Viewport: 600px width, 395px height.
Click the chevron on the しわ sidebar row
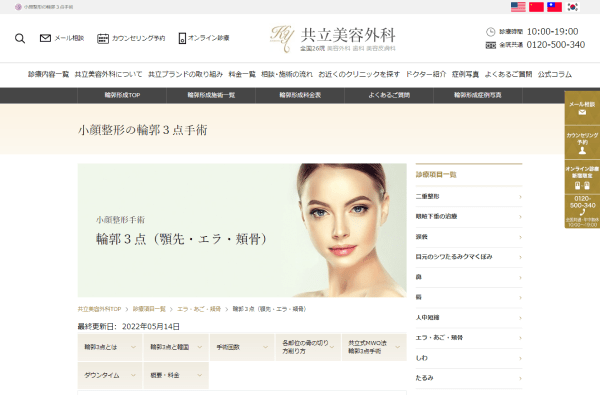pyautogui.click(x=520, y=358)
